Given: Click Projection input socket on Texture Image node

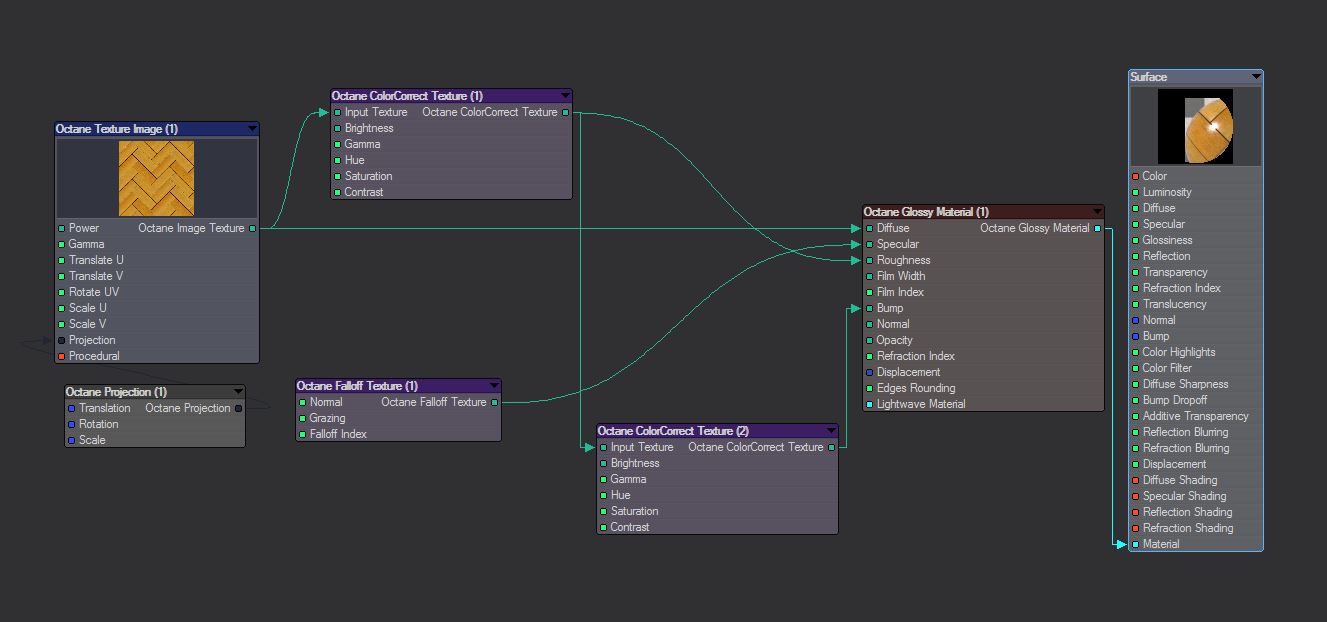Looking at the screenshot, I should coord(61,340).
